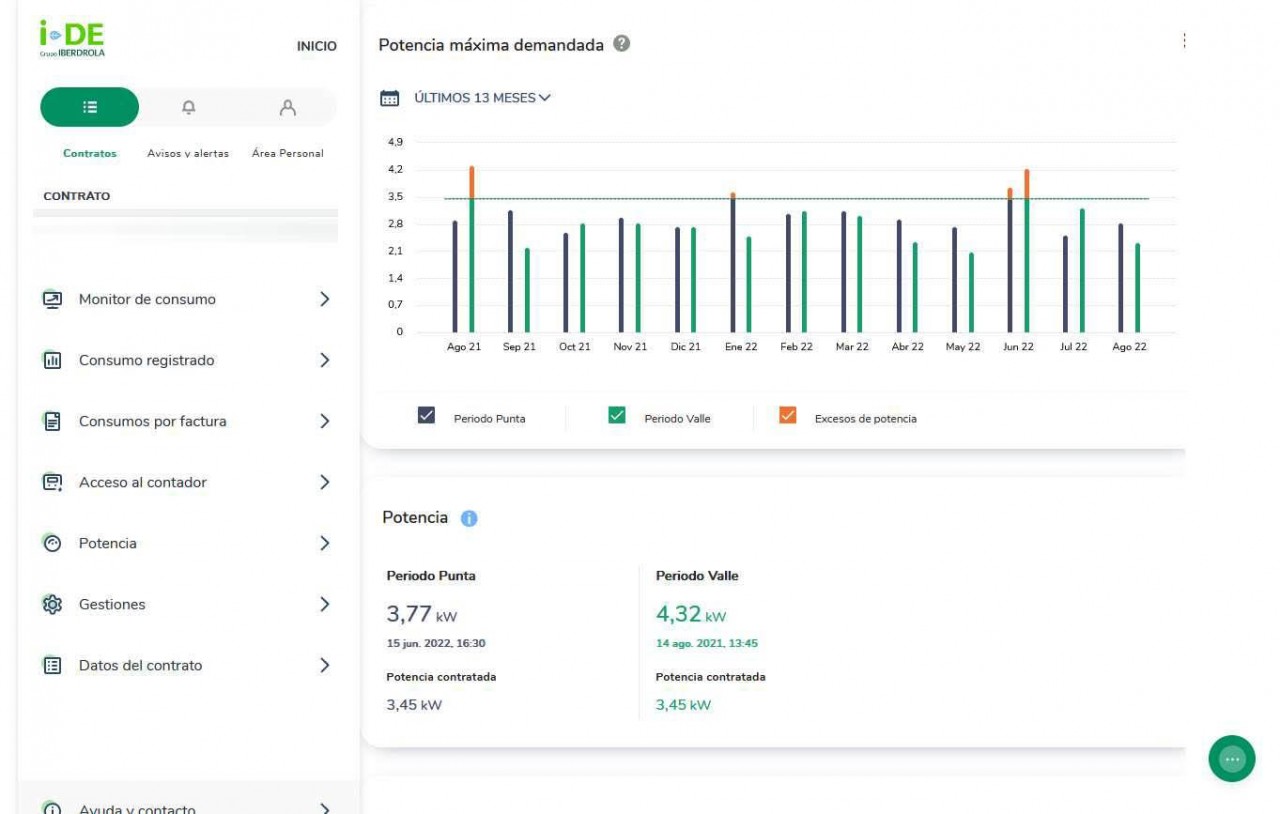Disable the Excesos de potencia checkbox

coord(788,417)
